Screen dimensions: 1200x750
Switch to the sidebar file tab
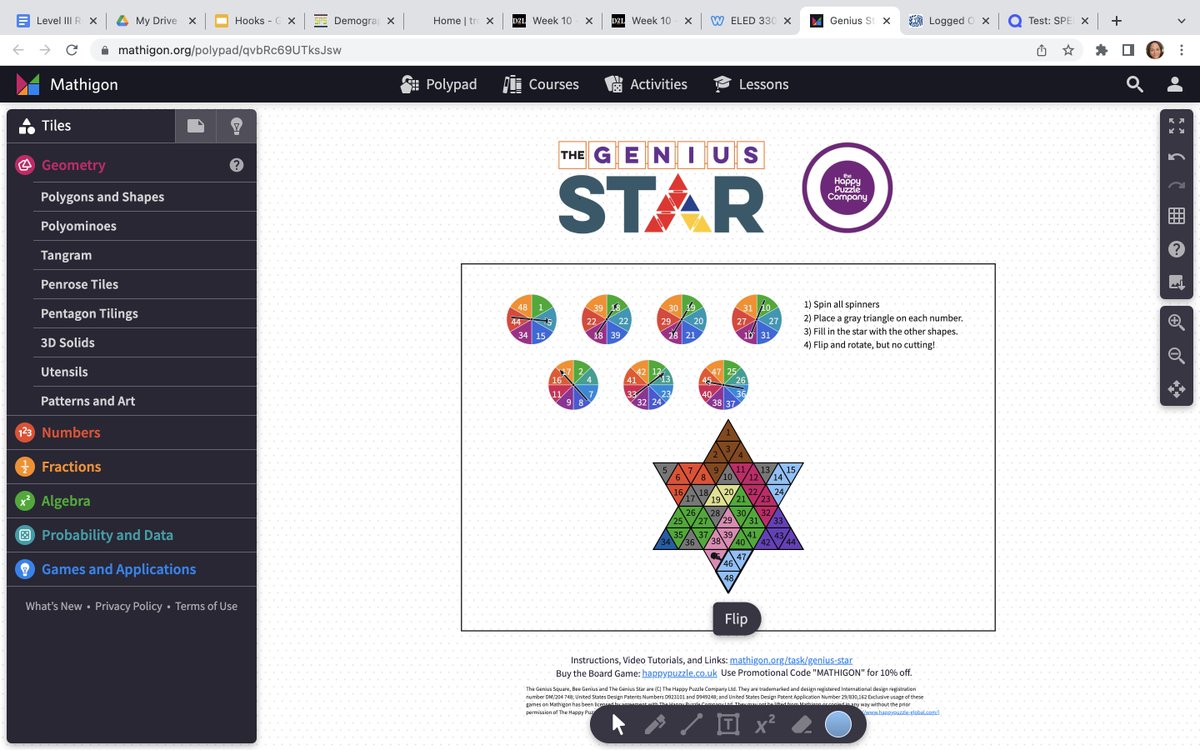(196, 126)
